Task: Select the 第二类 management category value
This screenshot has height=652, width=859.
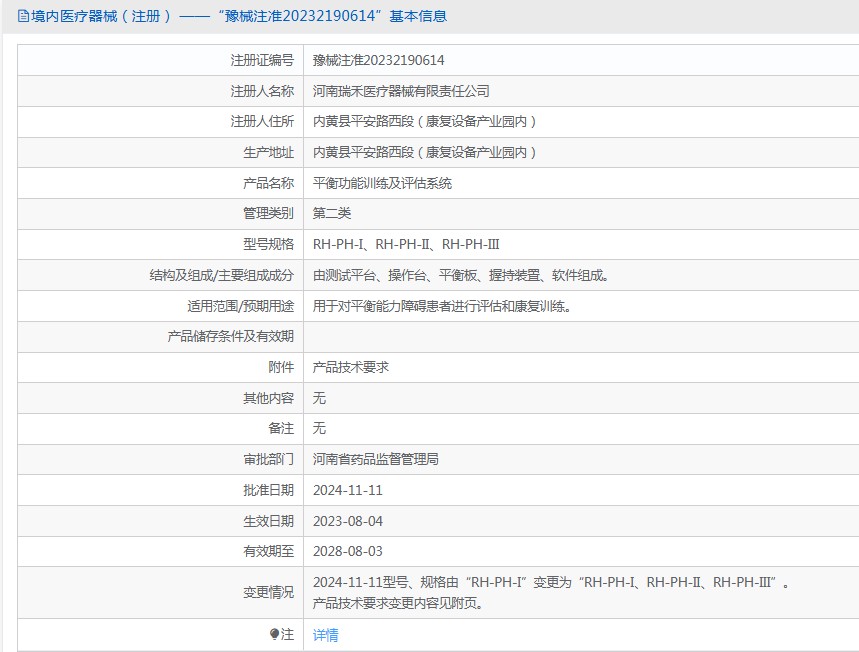Action: click(332, 213)
